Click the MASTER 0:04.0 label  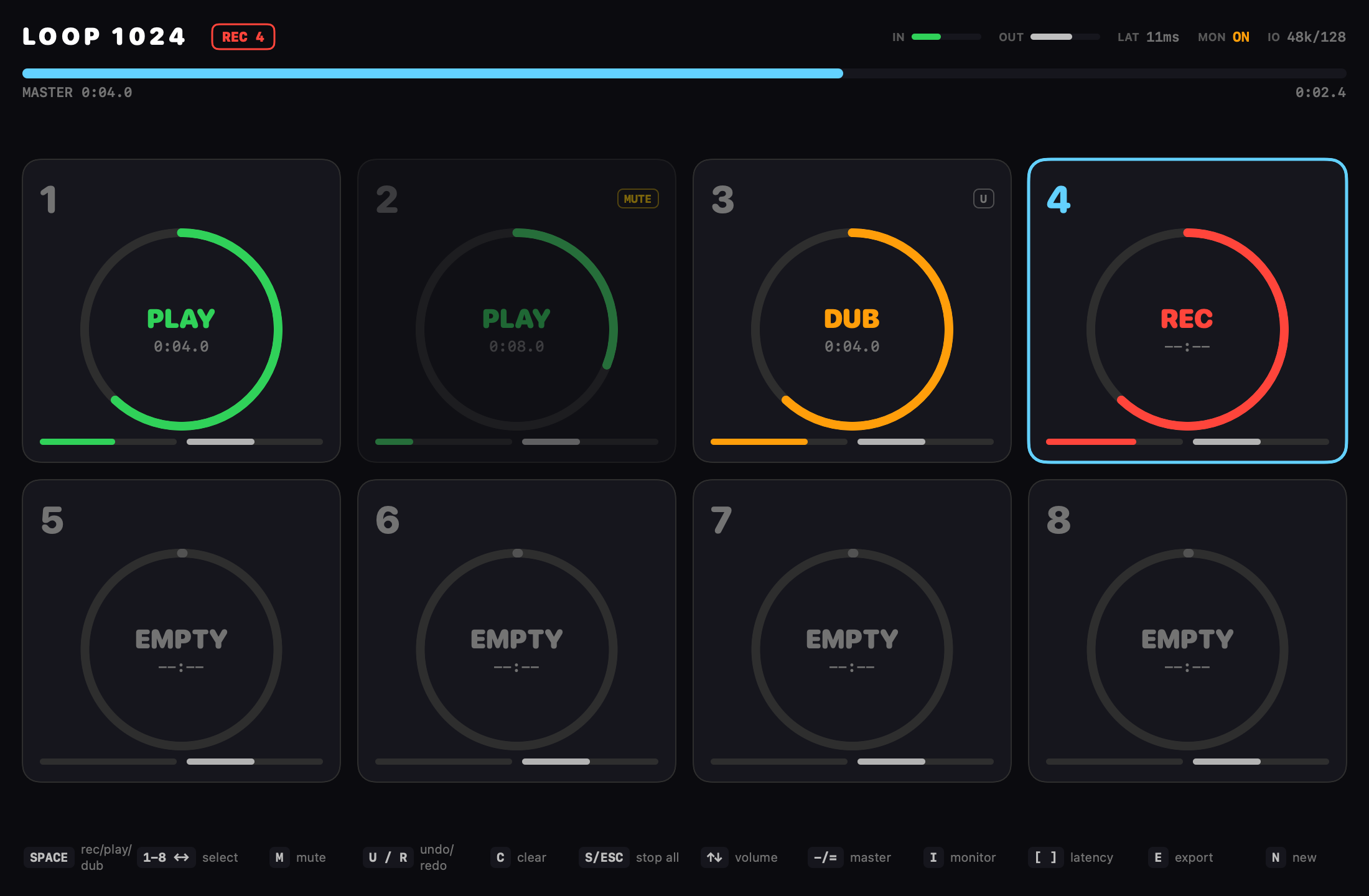[77, 93]
